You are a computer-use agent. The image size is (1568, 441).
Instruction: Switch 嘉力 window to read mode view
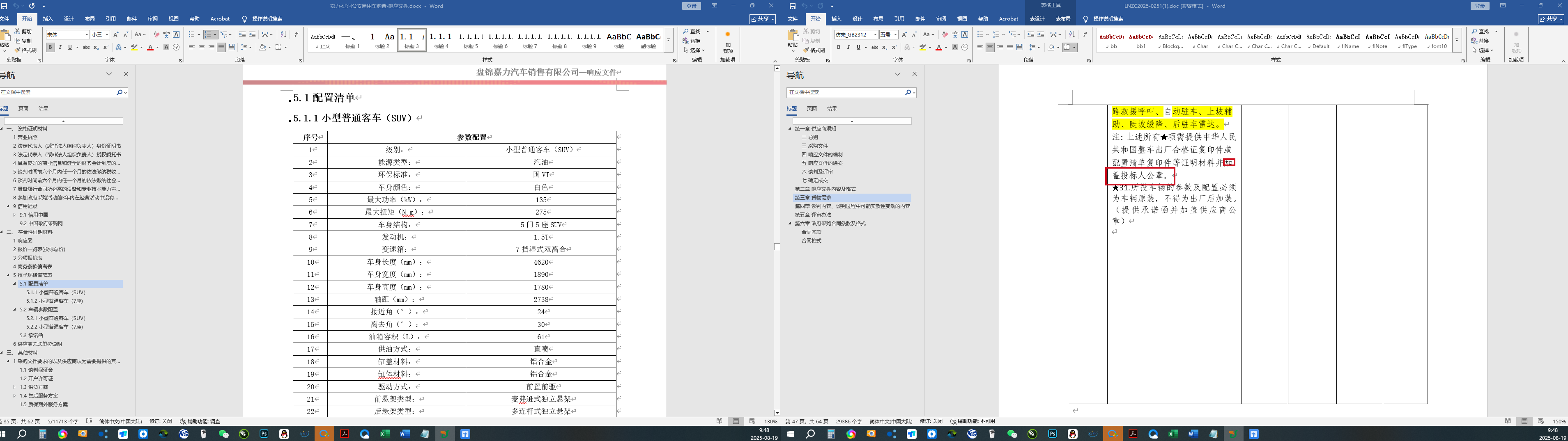pyautogui.click(x=720, y=421)
